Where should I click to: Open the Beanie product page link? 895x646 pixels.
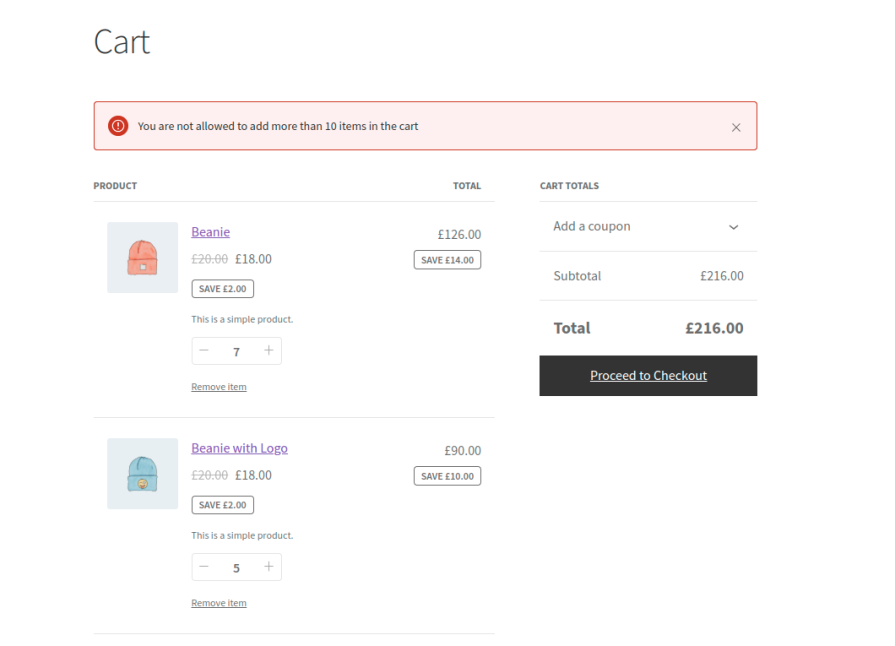(210, 232)
